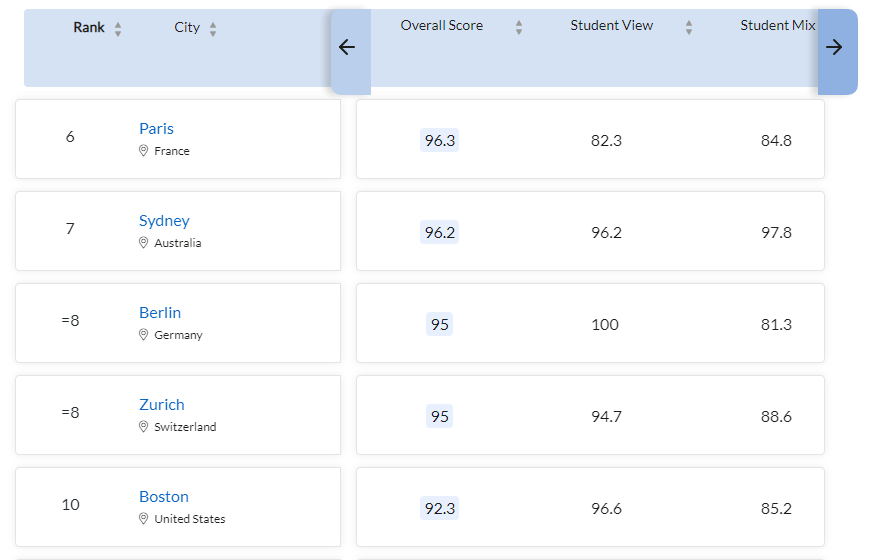Screen dimensions: 878x560
Task: Click location pin next to Switzerland
Action: point(143,426)
